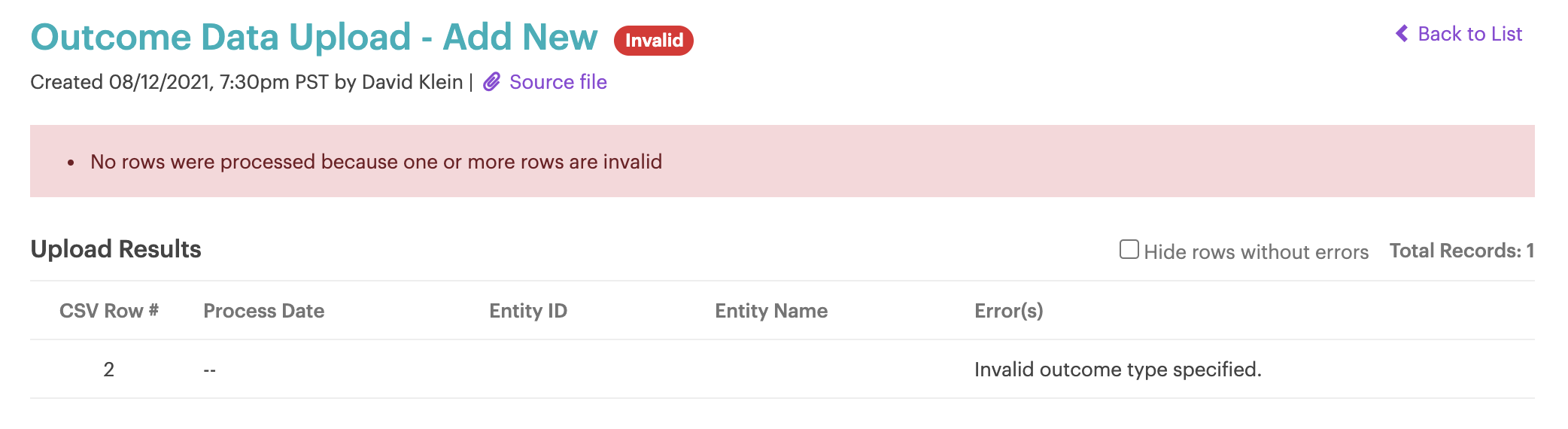Click the Process Date column header
This screenshot has width=1568, height=429.
pyautogui.click(x=263, y=311)
